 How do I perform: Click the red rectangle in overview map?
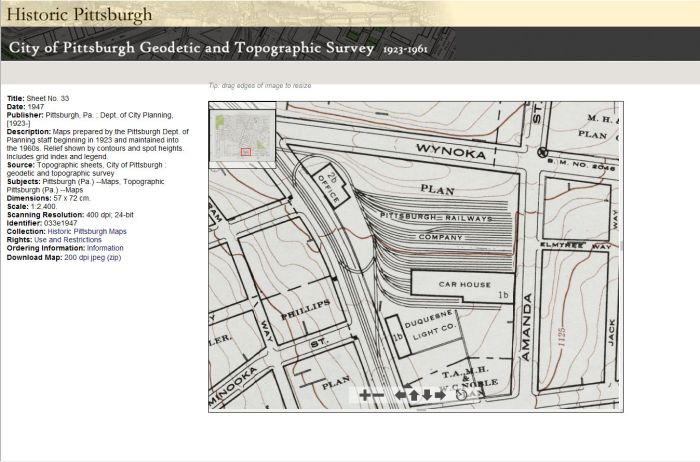click(x=246, y=152)
